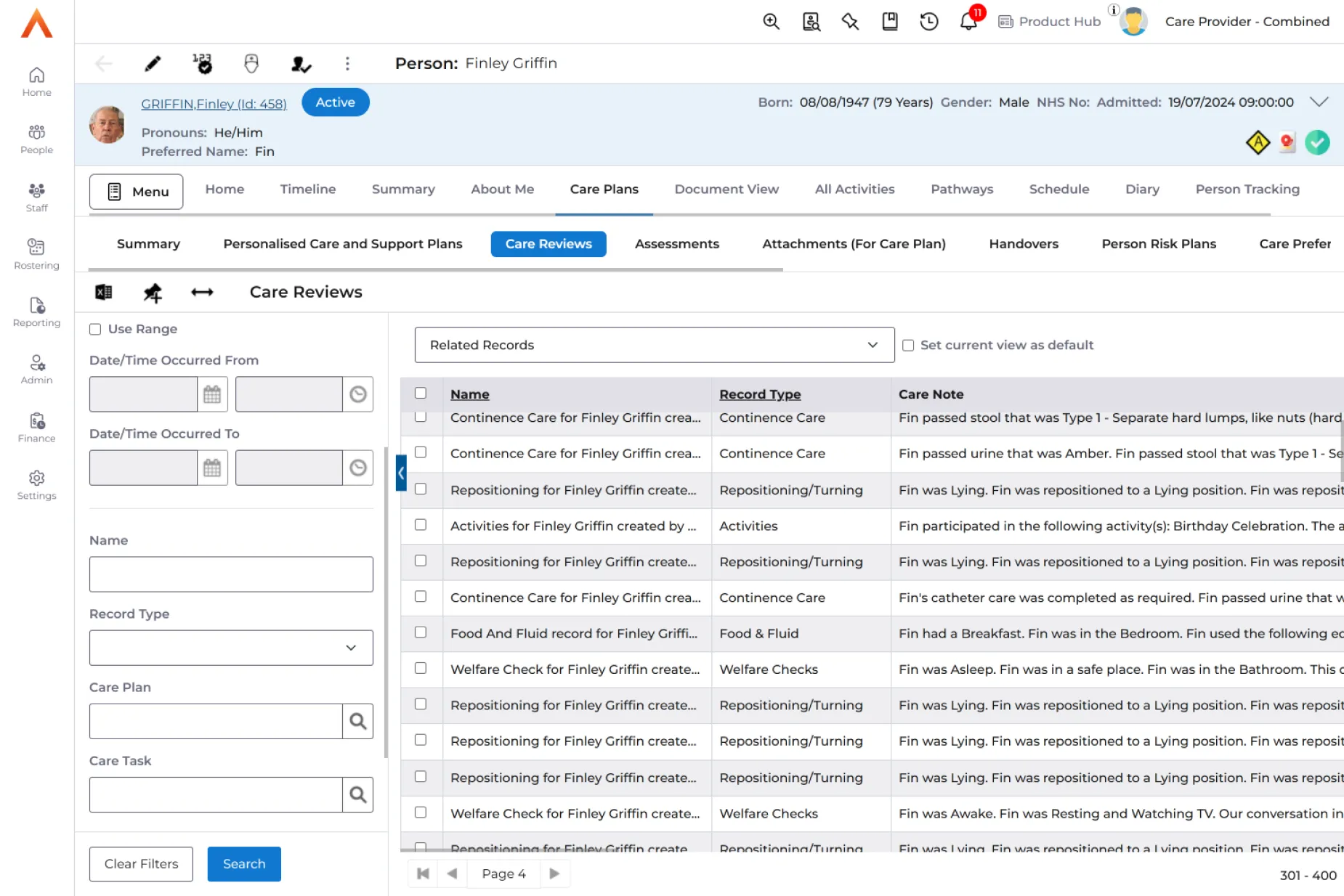Screen dimensions: 1344x896
Task: Open time picker for Date Occurred To
Action: [x=358, y=468]
